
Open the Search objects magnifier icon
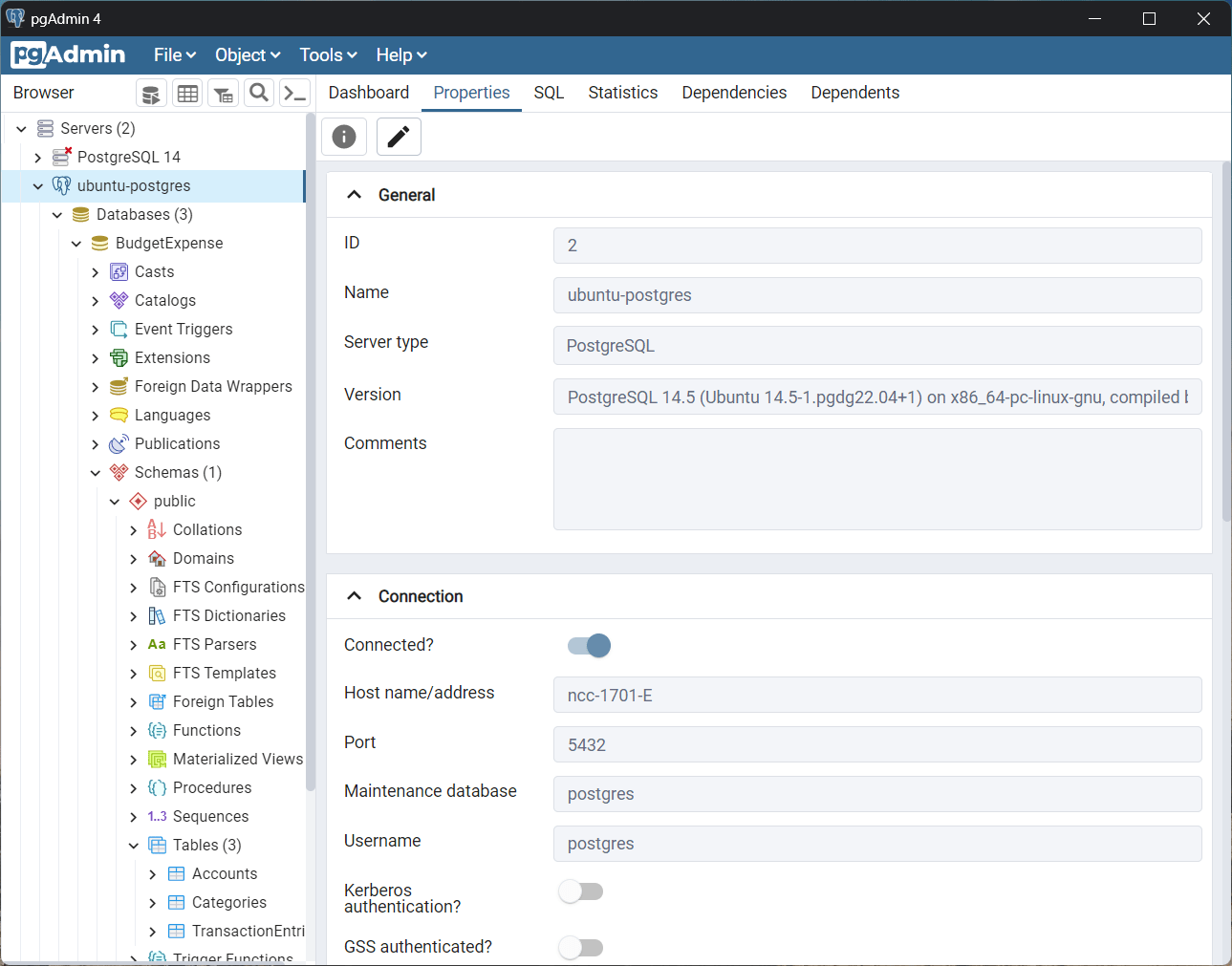(x=258, y=93)
